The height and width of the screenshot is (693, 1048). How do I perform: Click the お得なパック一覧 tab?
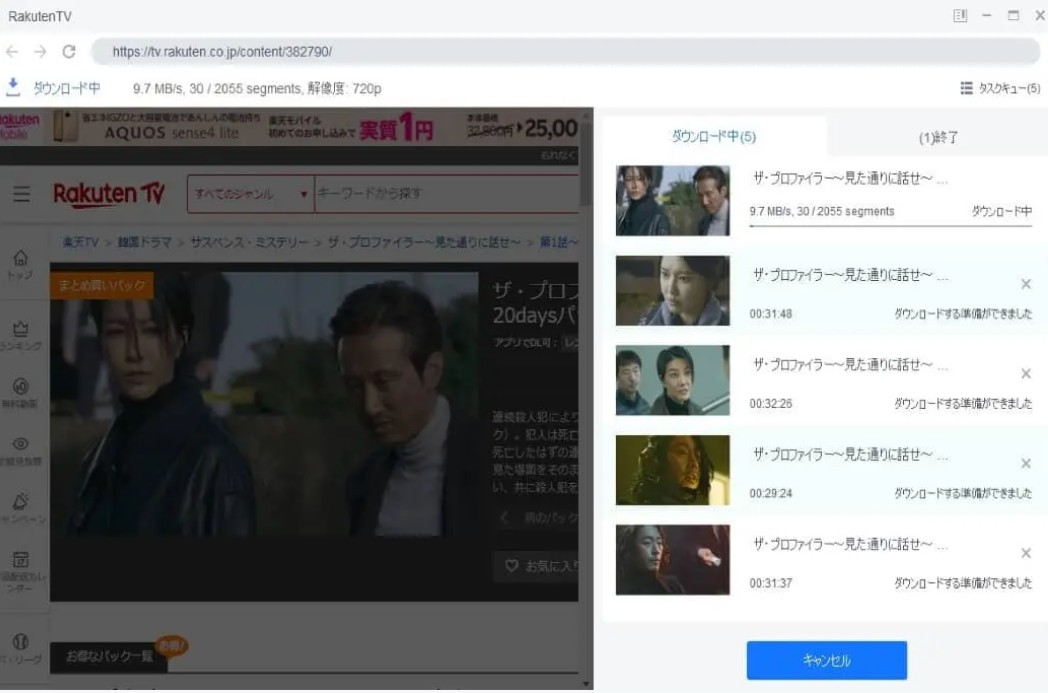(109, 657)
